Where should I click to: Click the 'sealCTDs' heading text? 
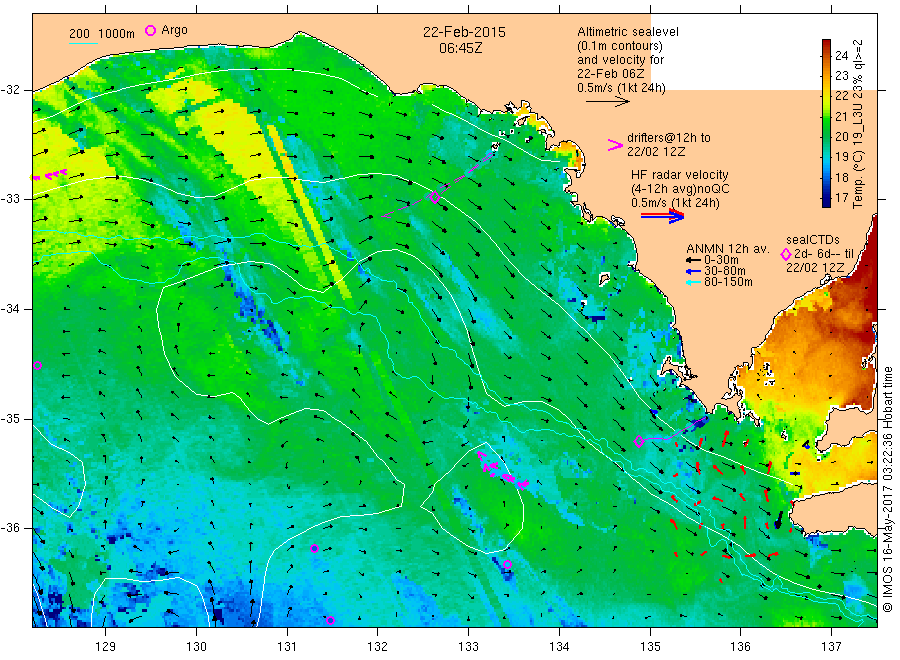point(813,240)
